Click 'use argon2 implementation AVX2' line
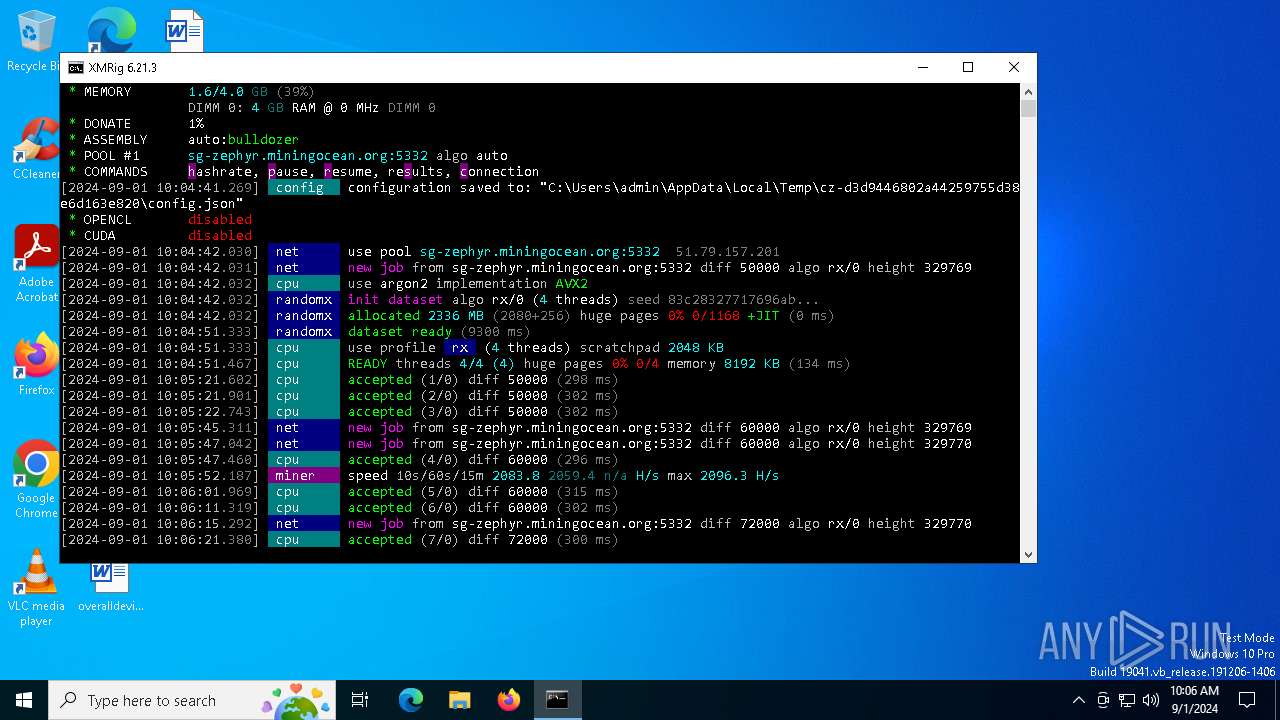The width and height of the screenshot is (1280, 720). coord(468,284)
